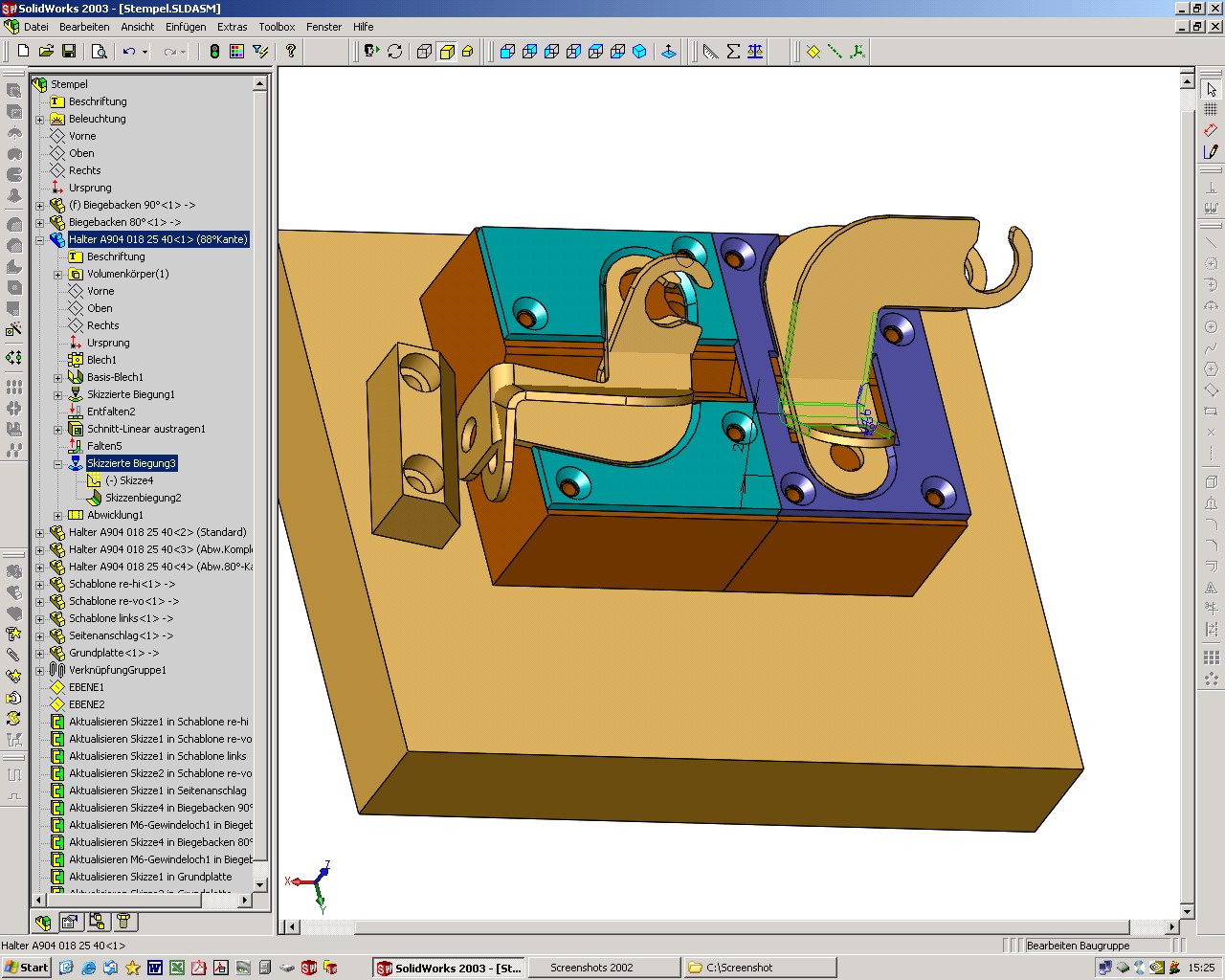The image size is (1225, 980).
Task: Open the Einfügen menu
Action: click(185, 27)
